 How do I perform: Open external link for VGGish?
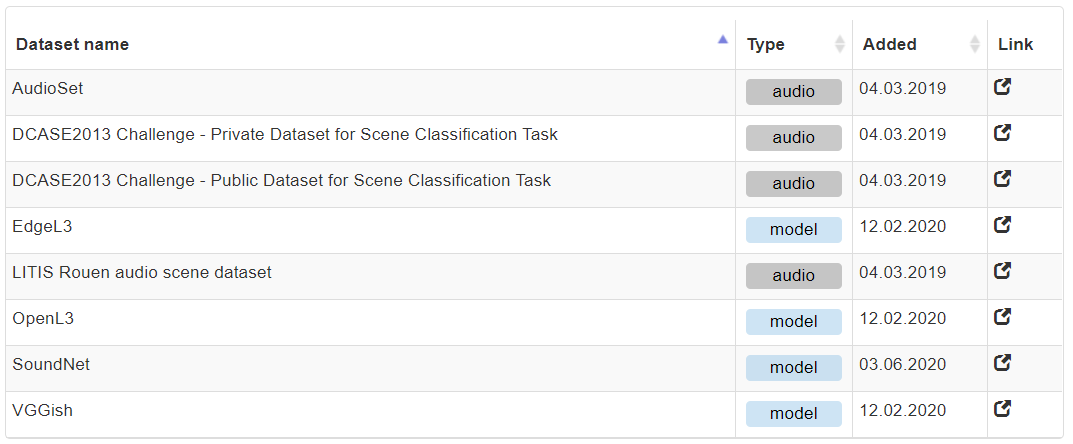[x=1002, y=409]
